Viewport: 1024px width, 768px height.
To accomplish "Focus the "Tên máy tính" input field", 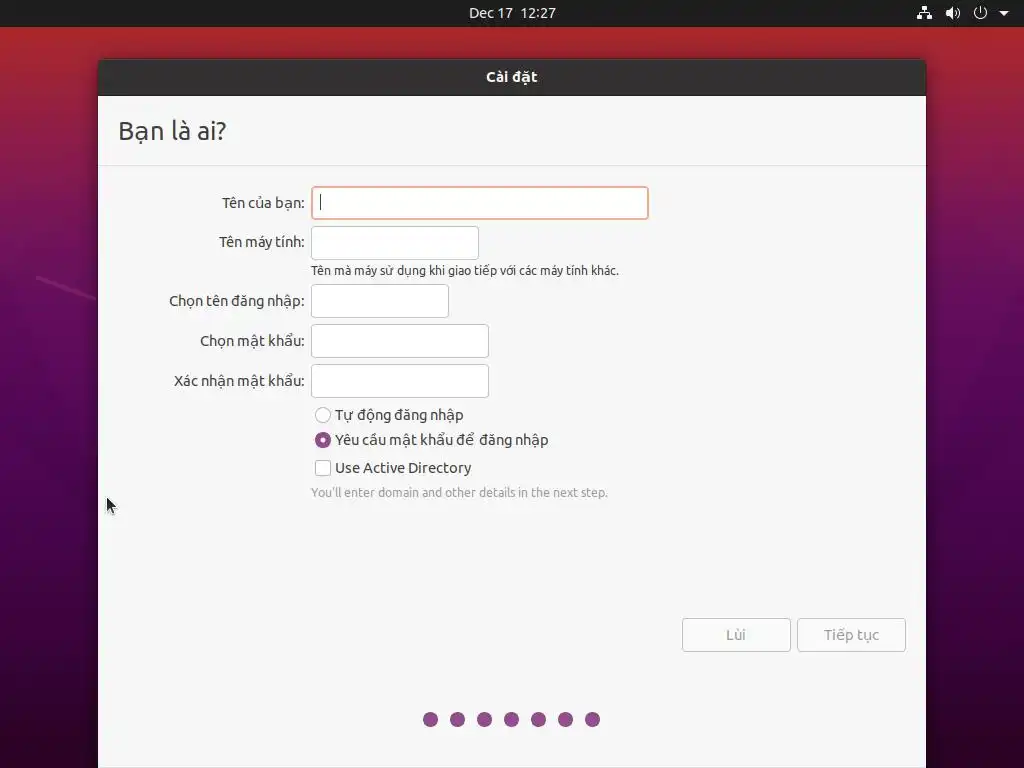I will tap(395, 243).
